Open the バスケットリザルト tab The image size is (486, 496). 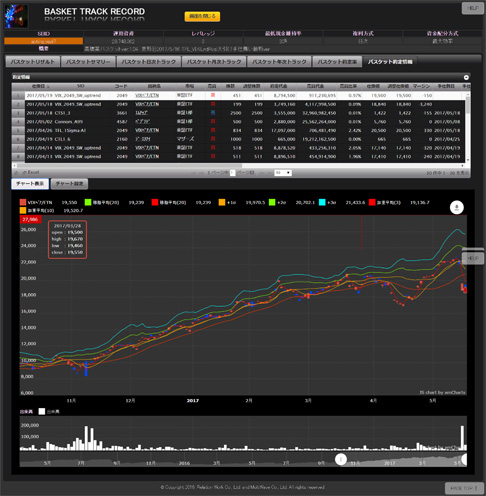point(33,62)
